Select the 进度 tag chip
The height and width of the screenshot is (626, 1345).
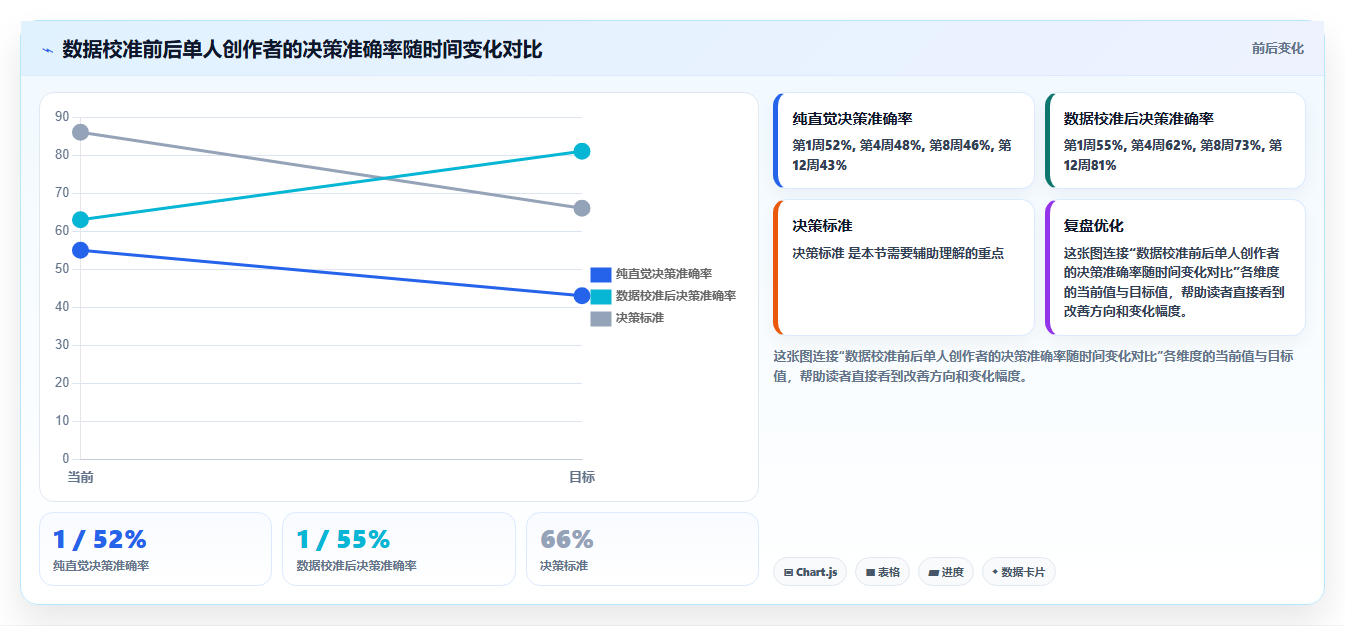coord(946,572)
